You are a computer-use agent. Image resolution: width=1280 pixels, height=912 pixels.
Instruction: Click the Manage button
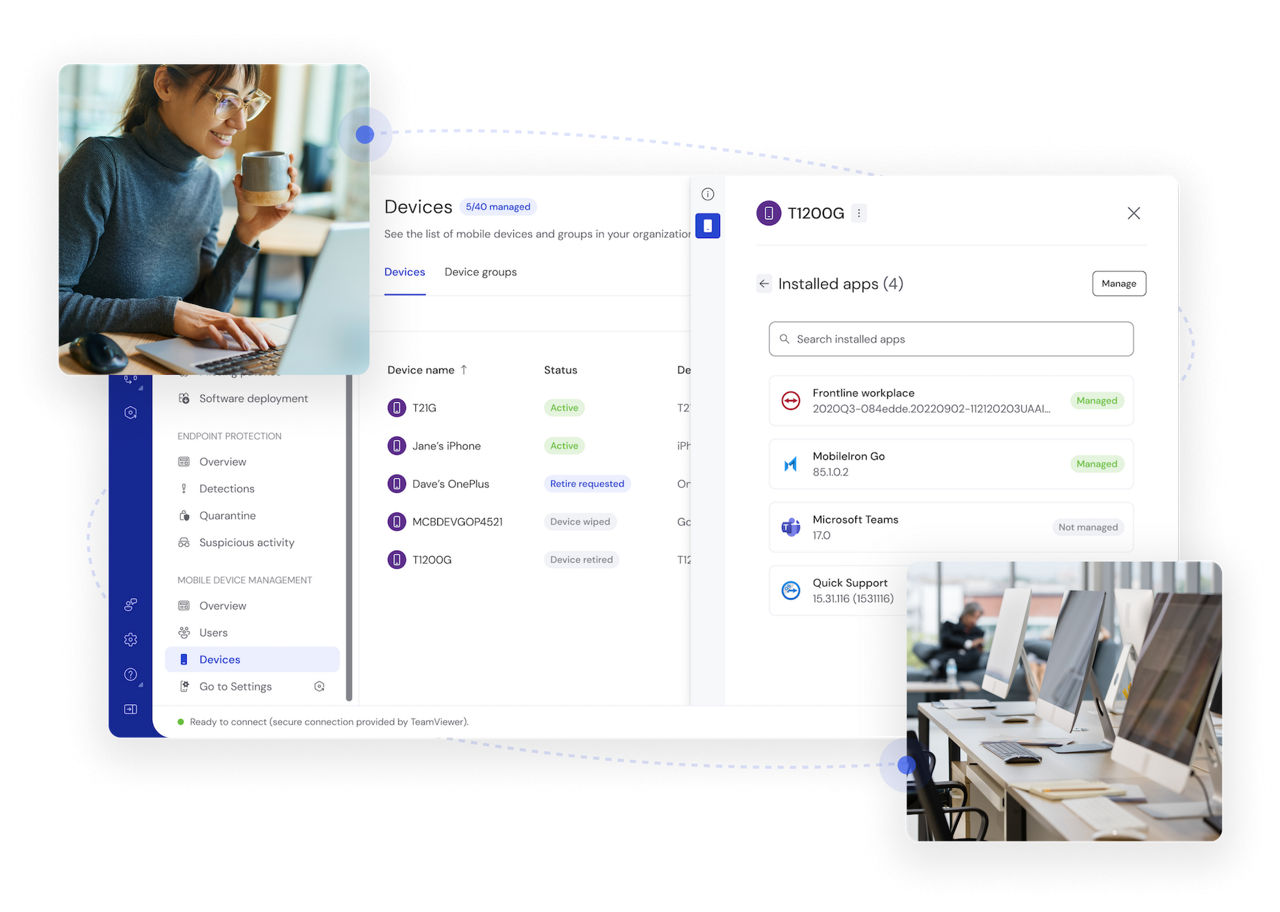pos(1119,284)
